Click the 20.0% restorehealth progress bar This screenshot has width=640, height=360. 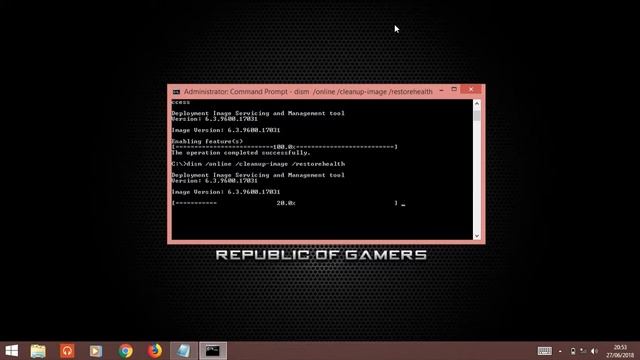(x=284, y=203)
